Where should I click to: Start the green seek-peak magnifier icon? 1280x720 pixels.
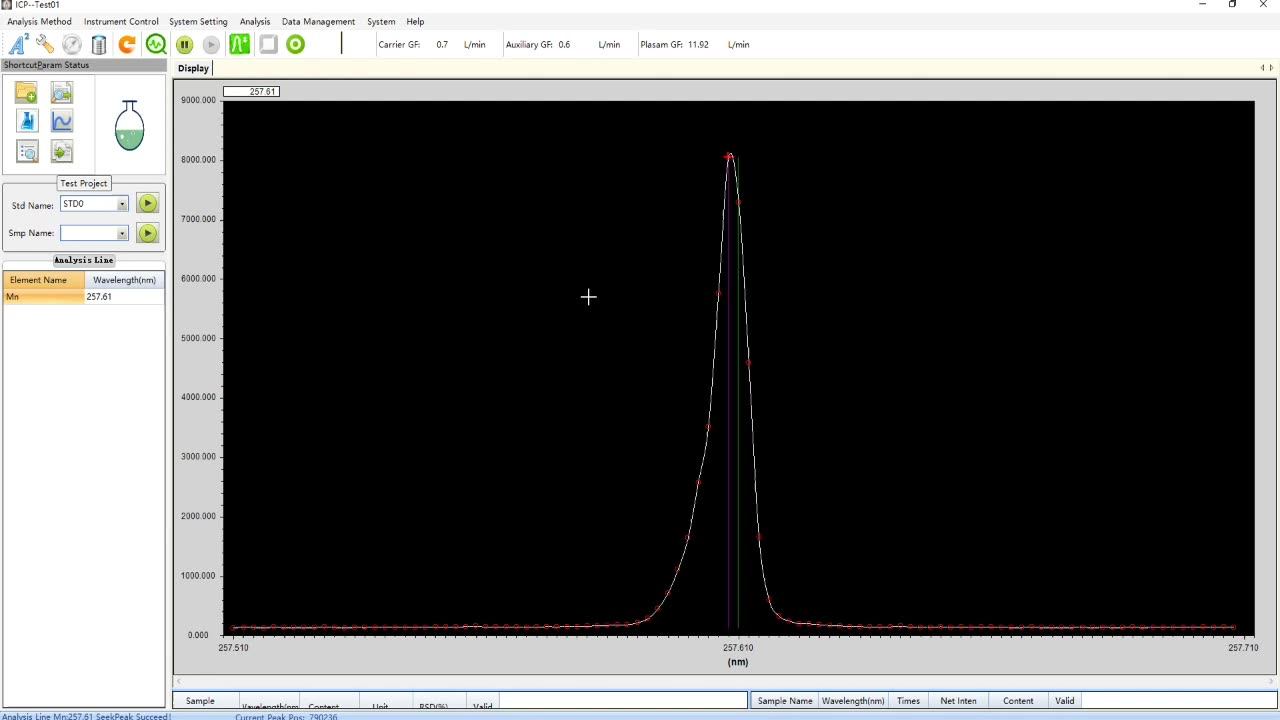(x=156, y=44)
